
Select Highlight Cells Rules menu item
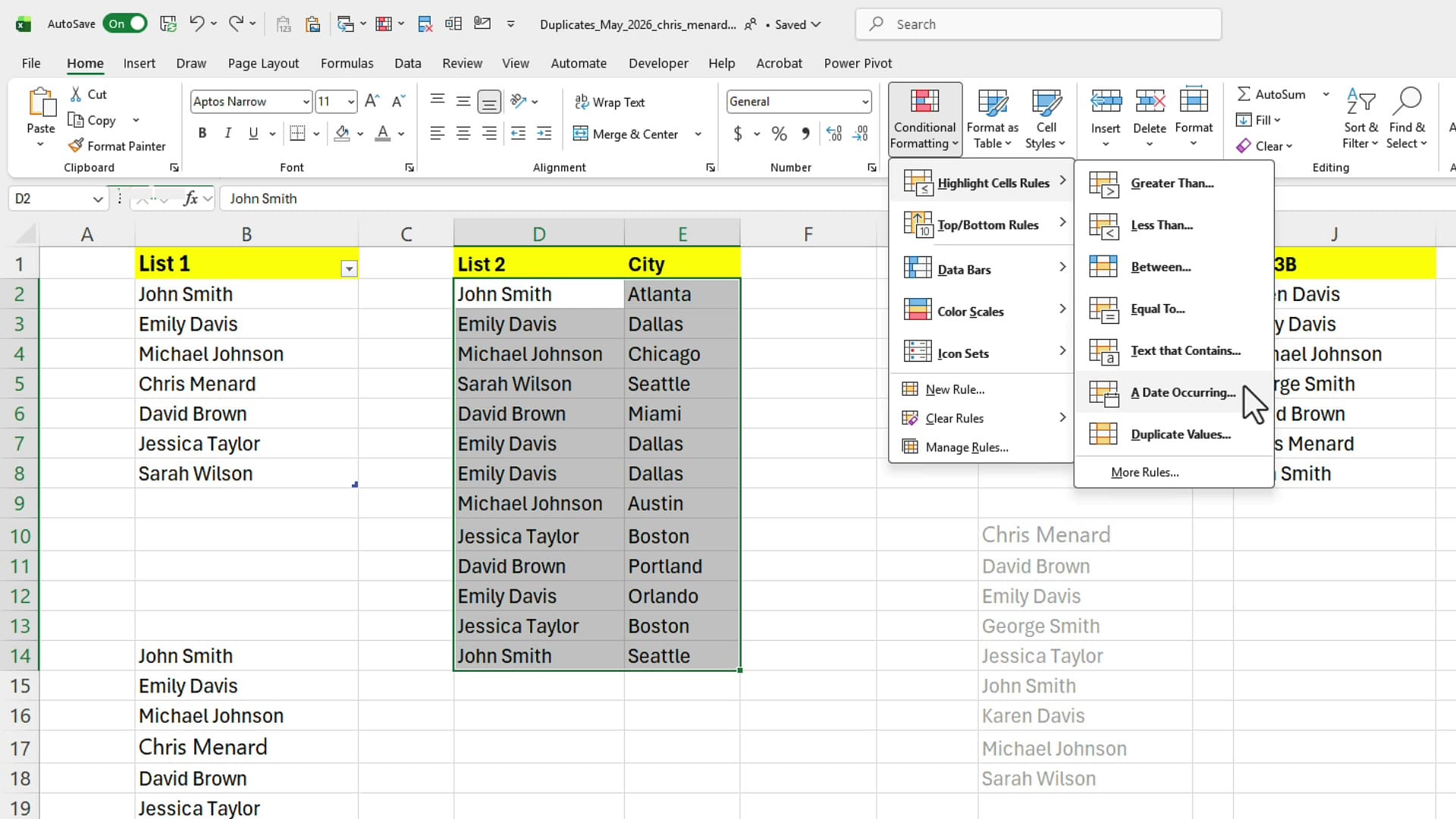(982, 183)
